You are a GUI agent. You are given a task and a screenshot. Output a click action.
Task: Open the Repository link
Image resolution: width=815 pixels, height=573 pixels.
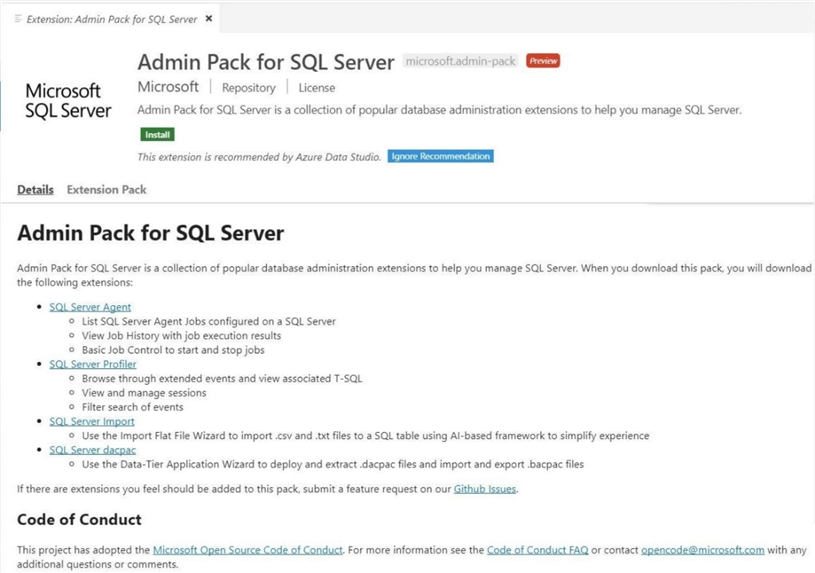[x=248, y=88]
